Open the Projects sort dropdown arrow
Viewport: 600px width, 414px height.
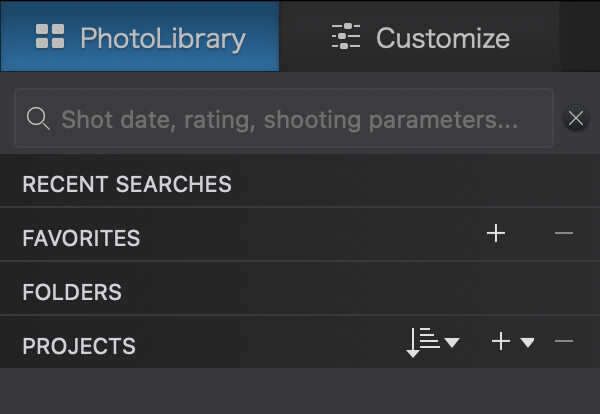[452, 343]
